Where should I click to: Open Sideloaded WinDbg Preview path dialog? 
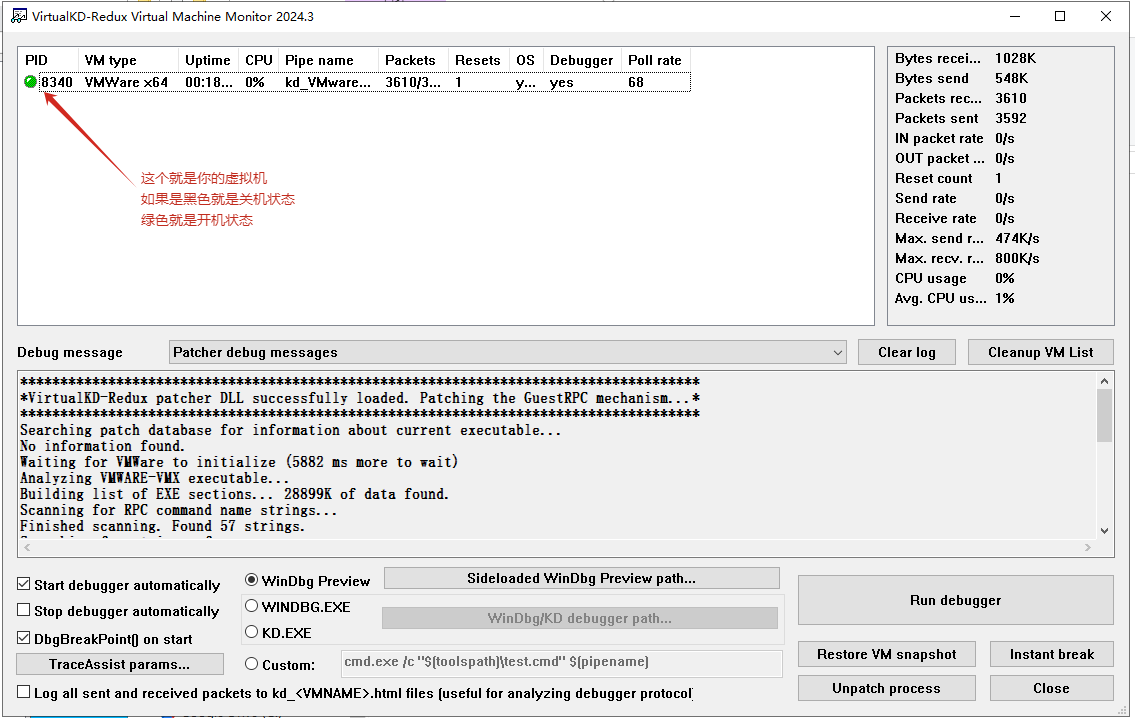(581, 578)
